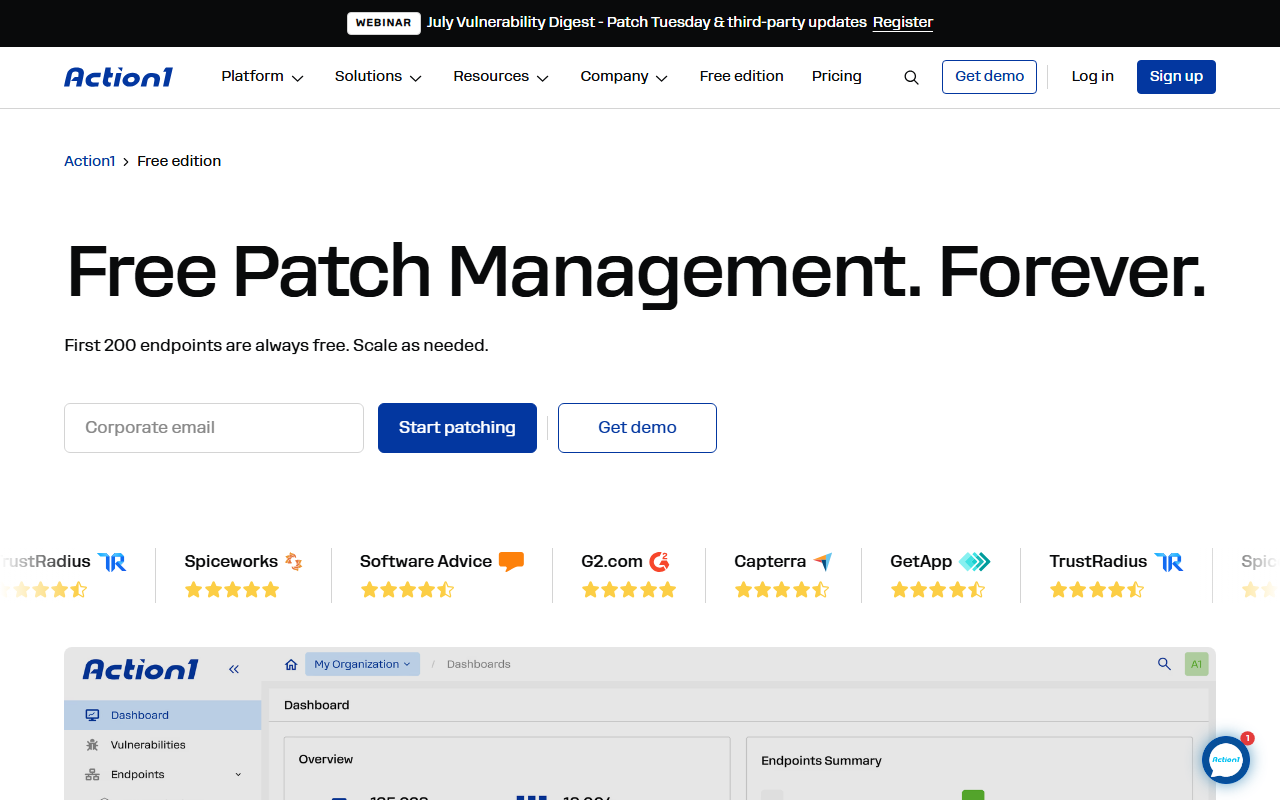Open the Pricing nav item
This screenshot has width=1280, height=800.
click(837, 76)
